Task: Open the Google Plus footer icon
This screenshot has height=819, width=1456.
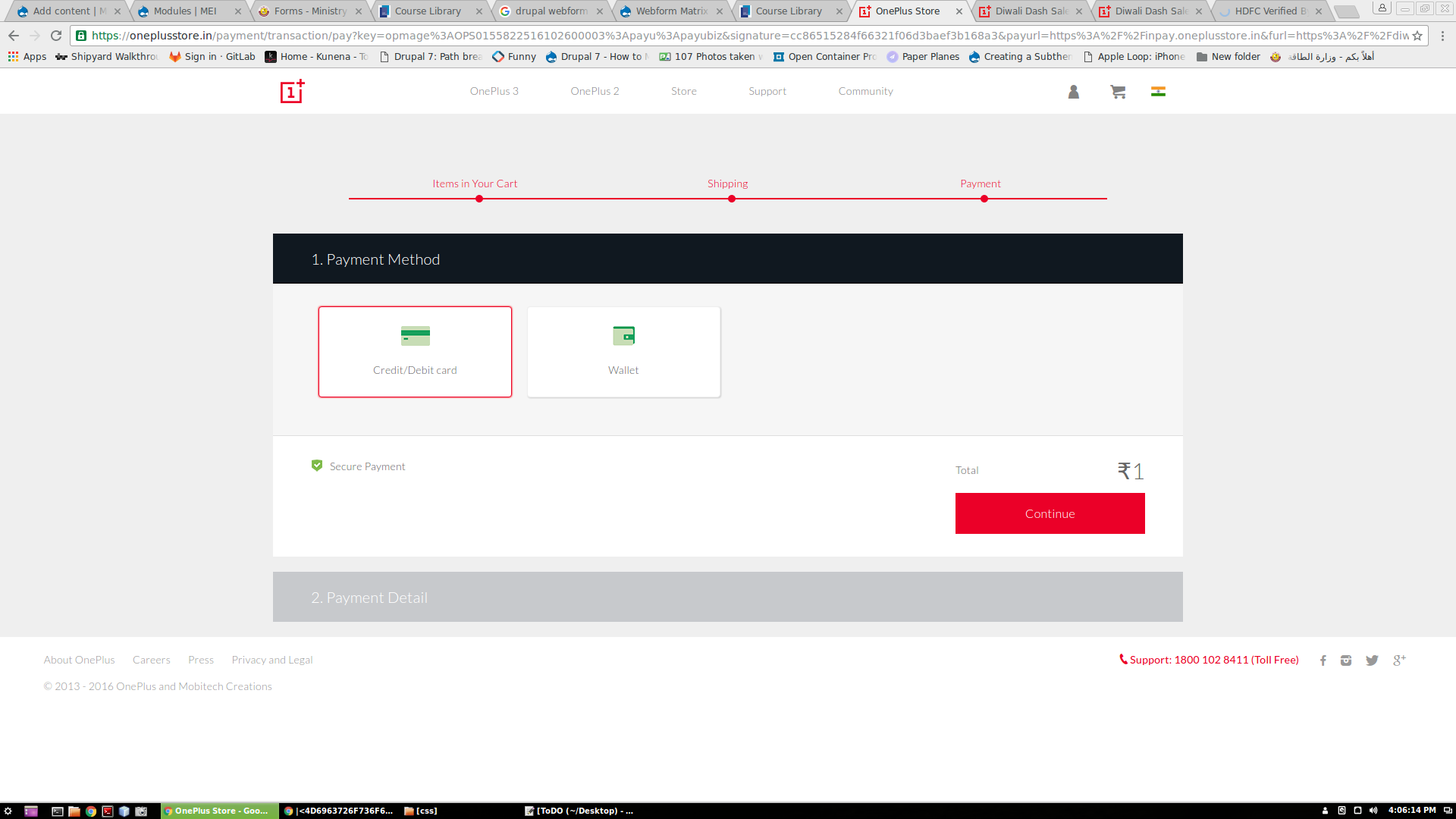Action: click(1399, 661)
